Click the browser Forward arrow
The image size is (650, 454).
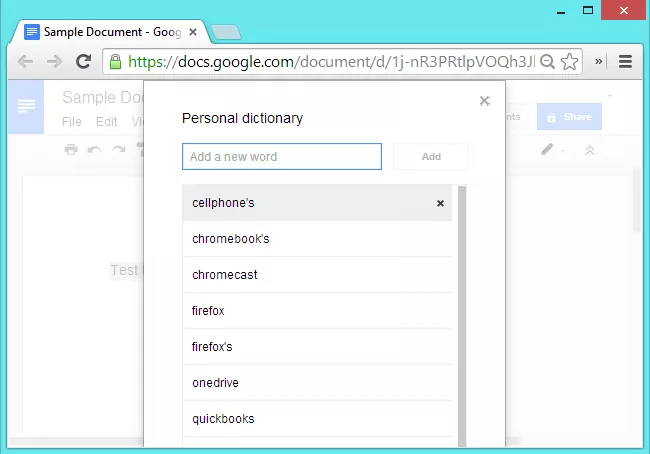(x=55, y=61)
